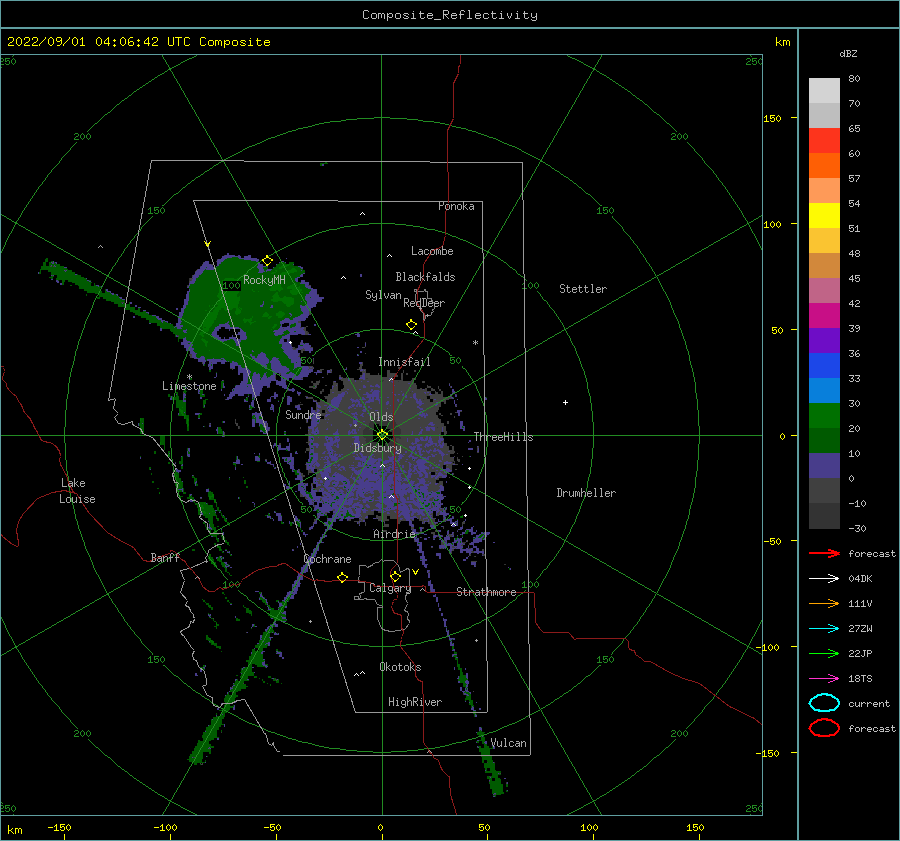Click the white 04DK arrow icon
The width and height of the screenshot is (900, 841).
tap(824, 578)
